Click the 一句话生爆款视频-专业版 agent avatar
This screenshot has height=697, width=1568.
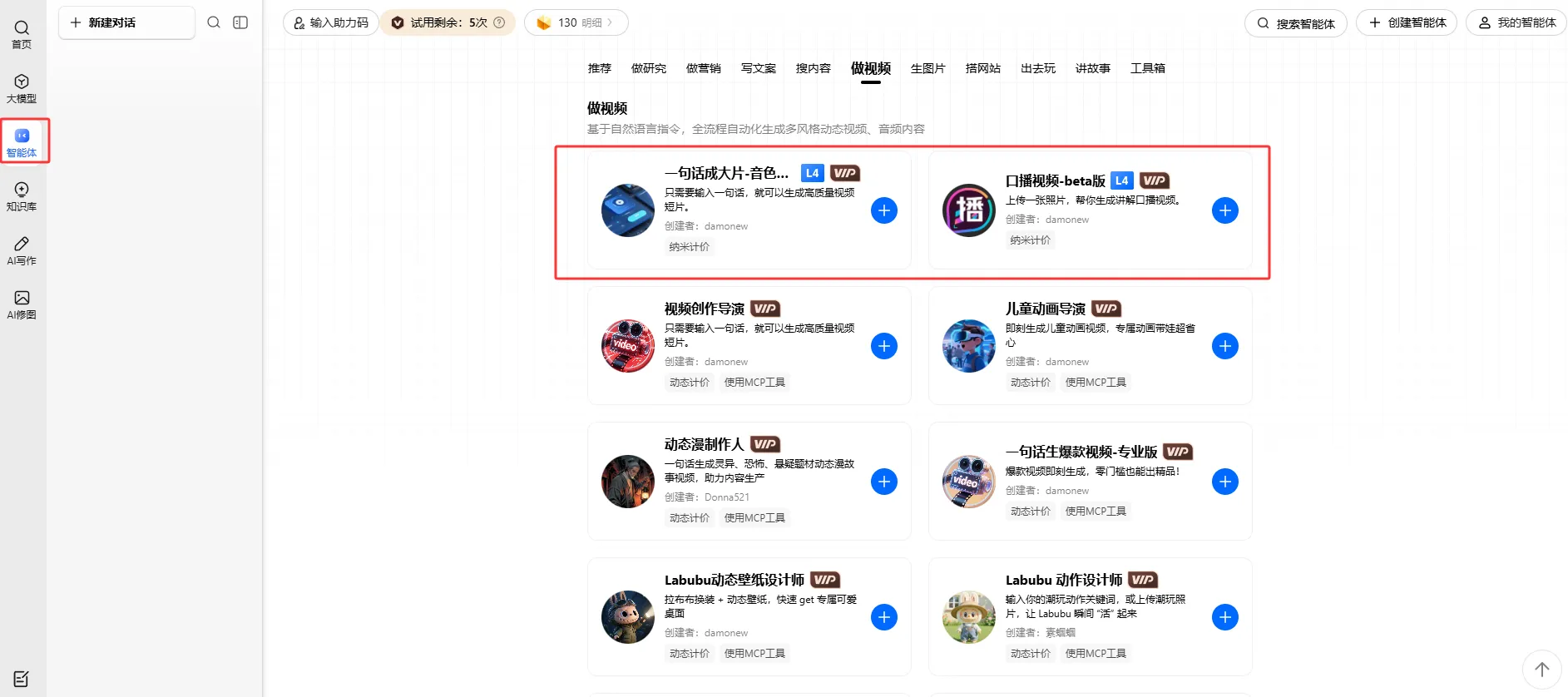tap(969, 482)
